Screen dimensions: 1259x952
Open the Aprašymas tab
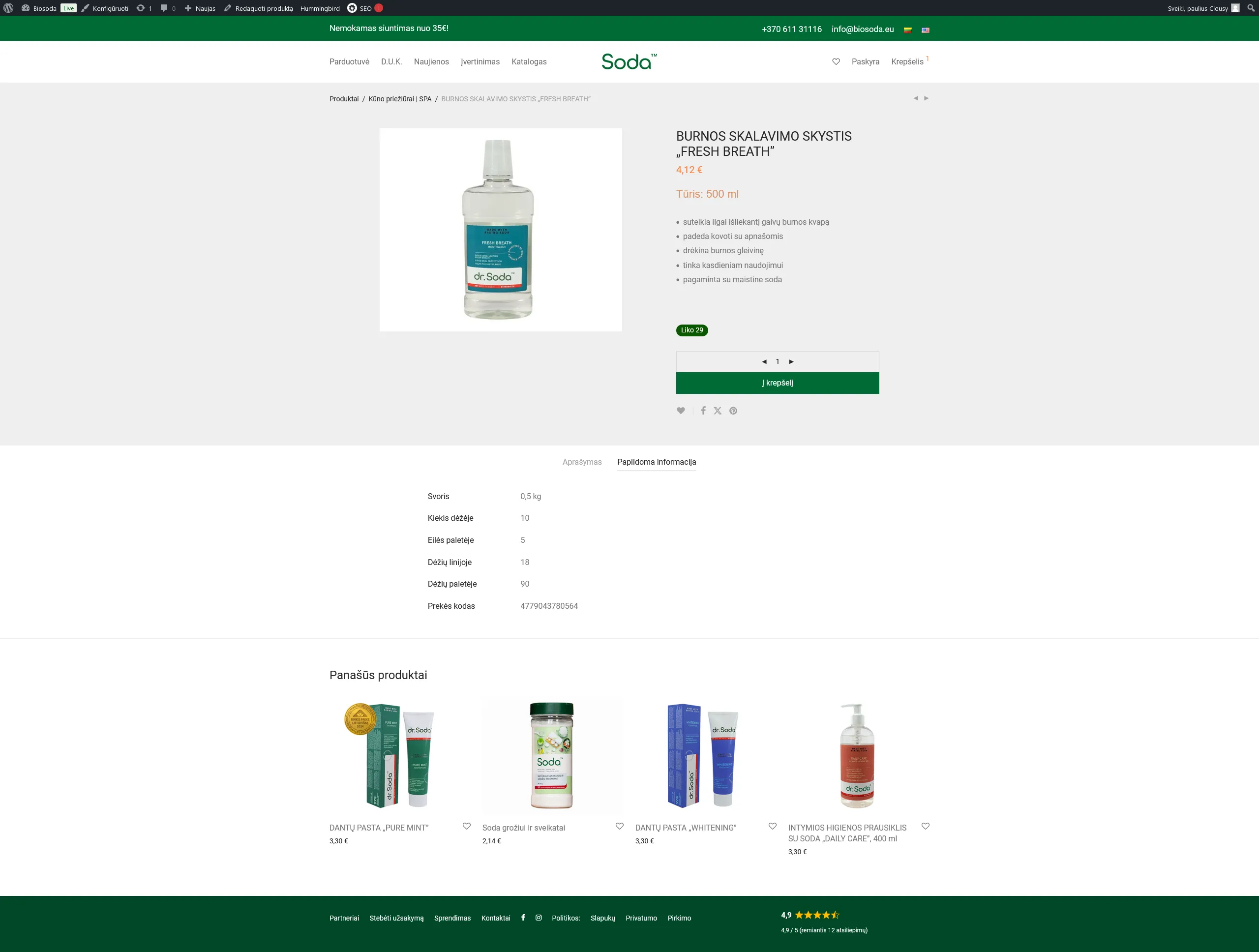tap(582, 462)
